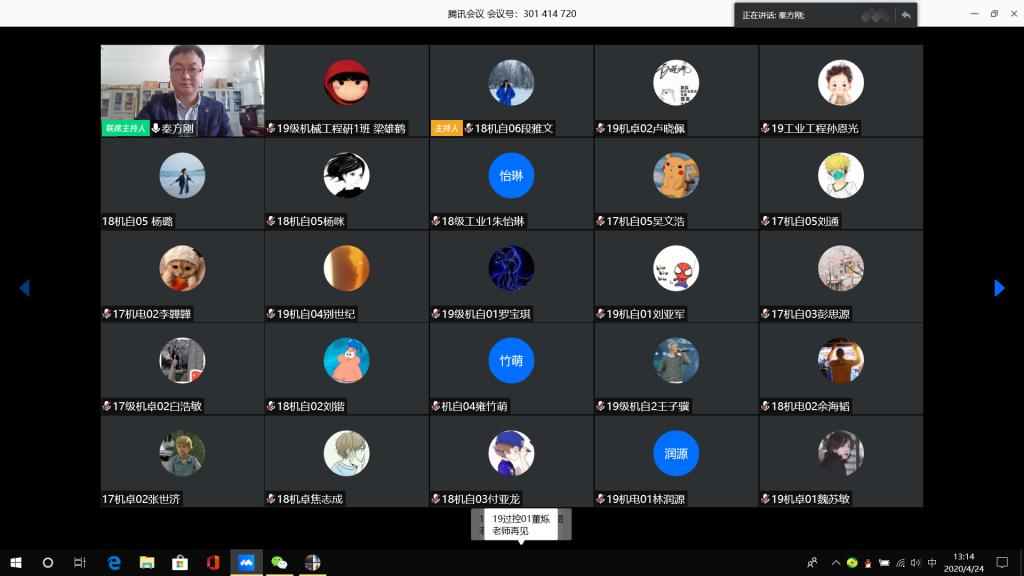
Task: Click the reply arrow in speaking banner
Action: (906, 15)
